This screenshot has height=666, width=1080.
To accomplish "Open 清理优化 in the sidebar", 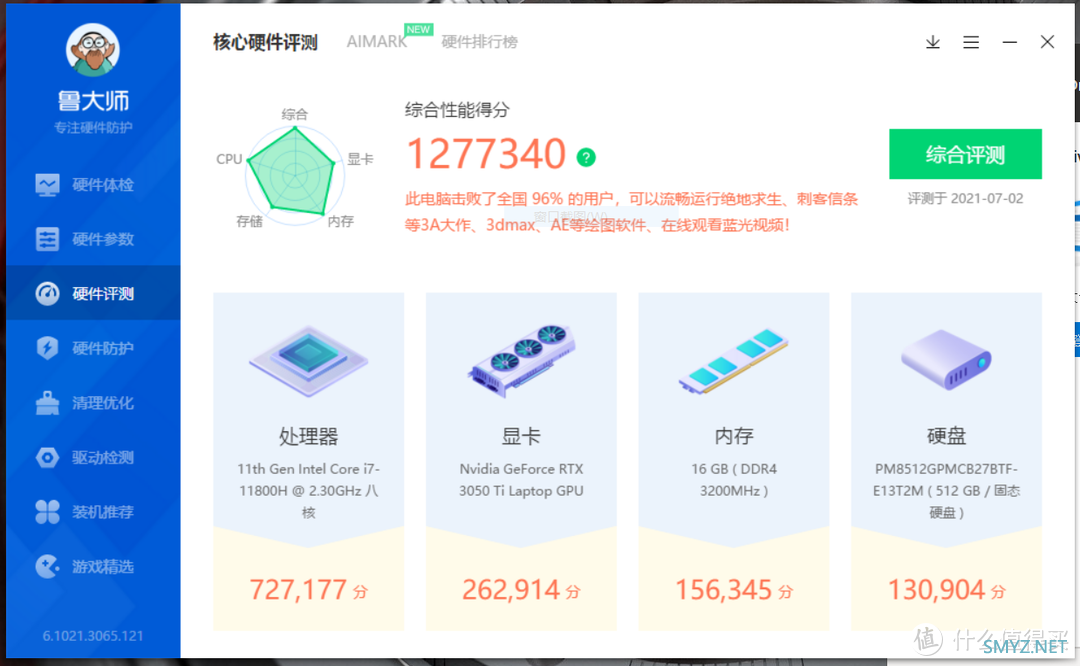I will [x=93, y=402].
